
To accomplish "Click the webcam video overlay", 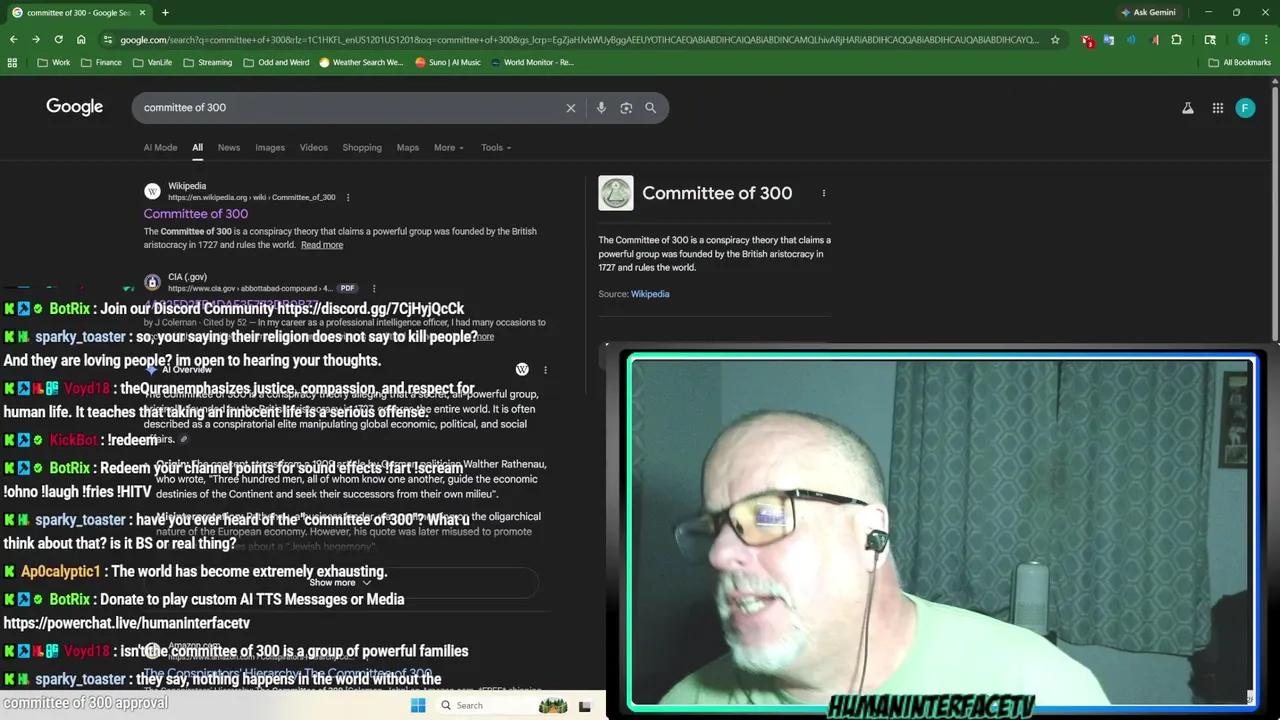I will [941, 531].
